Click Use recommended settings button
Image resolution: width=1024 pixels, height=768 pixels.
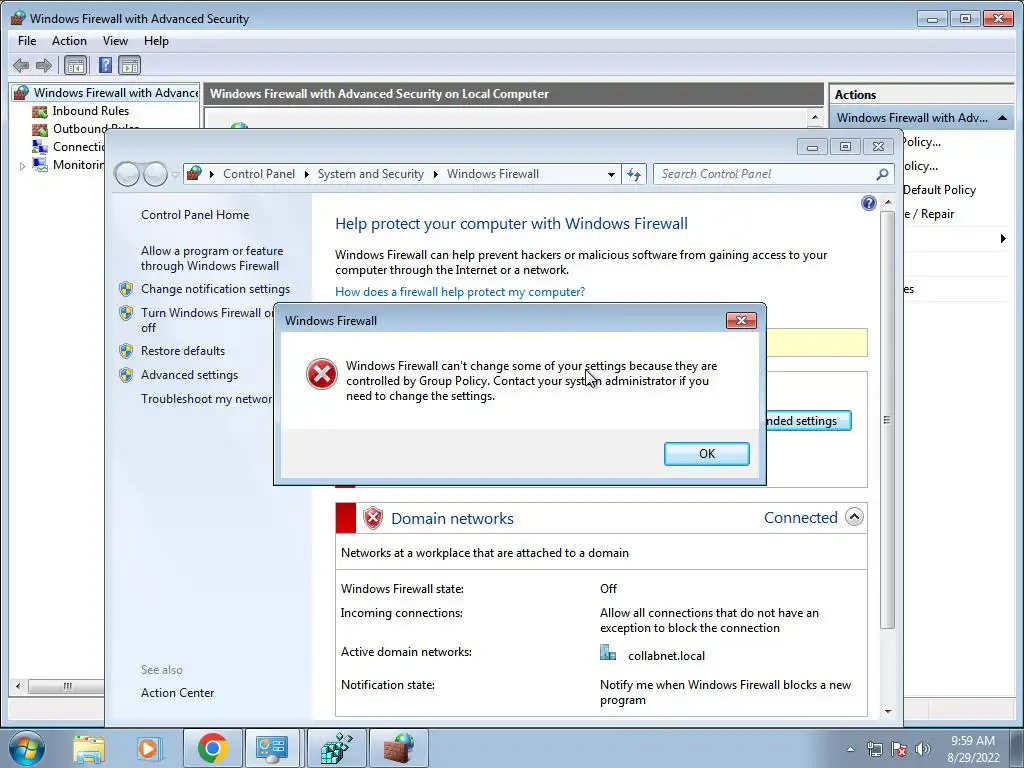pyautogui.click(x=807, y=421)
